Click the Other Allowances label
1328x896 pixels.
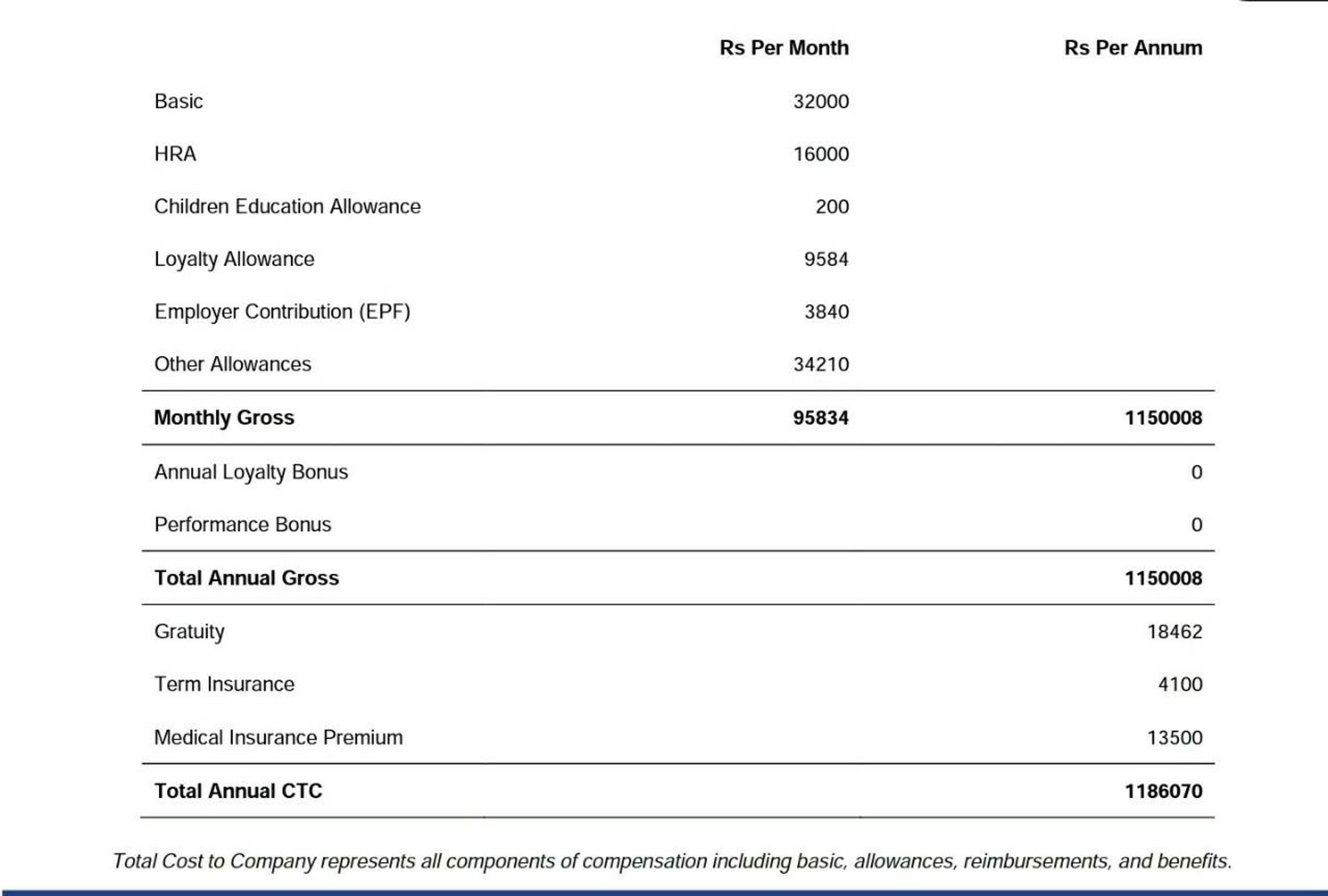pyautogui.click(x=233, y=364)
